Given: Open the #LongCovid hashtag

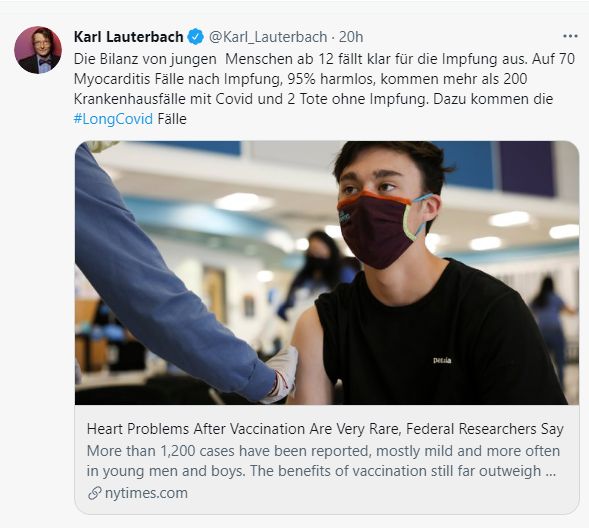Looking at the screenshot, I should [113, 119].
